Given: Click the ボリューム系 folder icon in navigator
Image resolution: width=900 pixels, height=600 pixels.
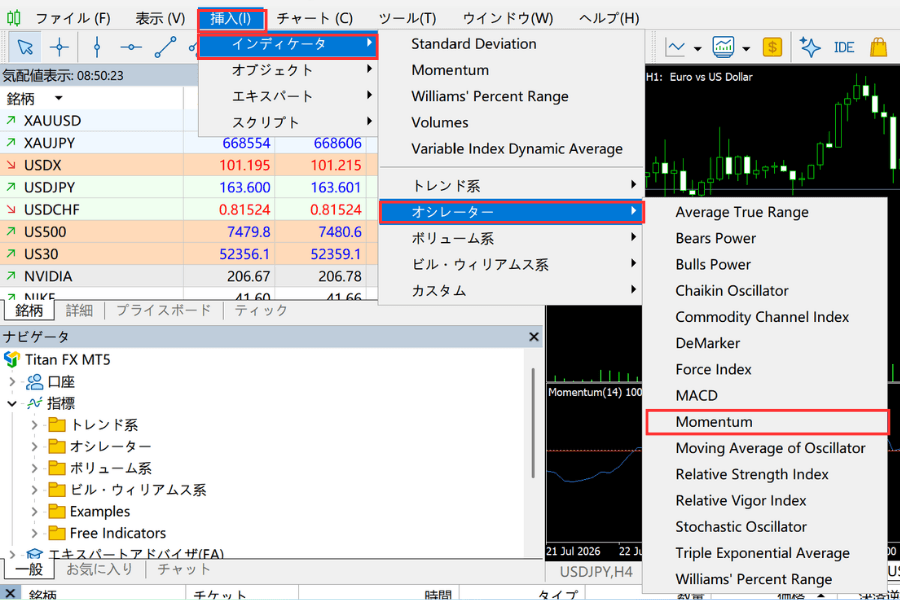Looking at the screenshot, I should click(57, 468).
